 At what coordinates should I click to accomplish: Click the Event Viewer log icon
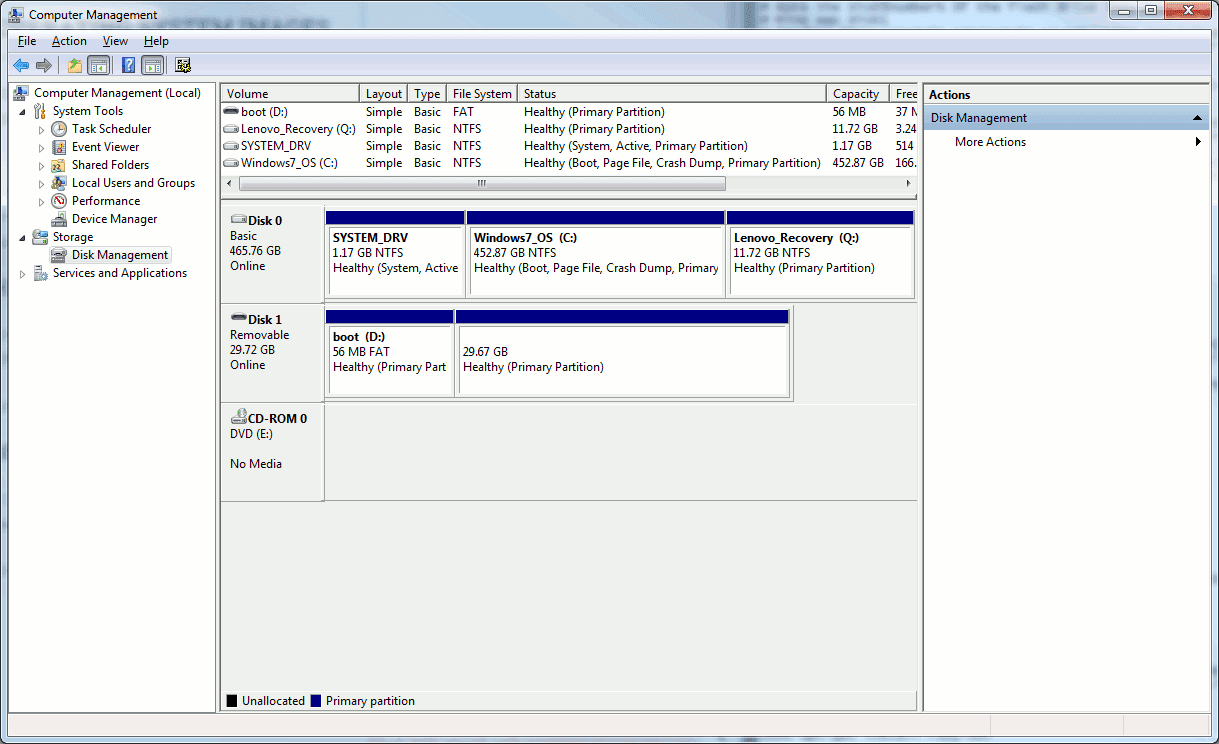tap(59, 147)
